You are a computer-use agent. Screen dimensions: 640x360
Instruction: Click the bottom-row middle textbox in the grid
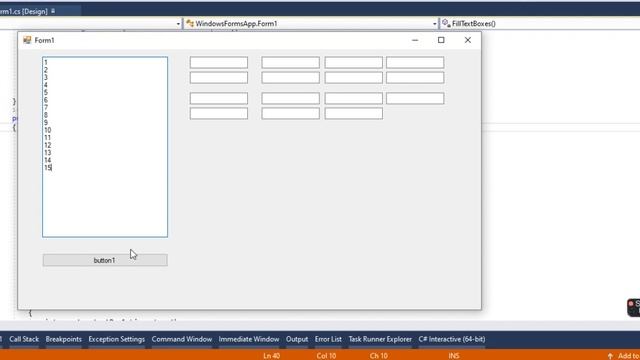(x=291, y=113)
